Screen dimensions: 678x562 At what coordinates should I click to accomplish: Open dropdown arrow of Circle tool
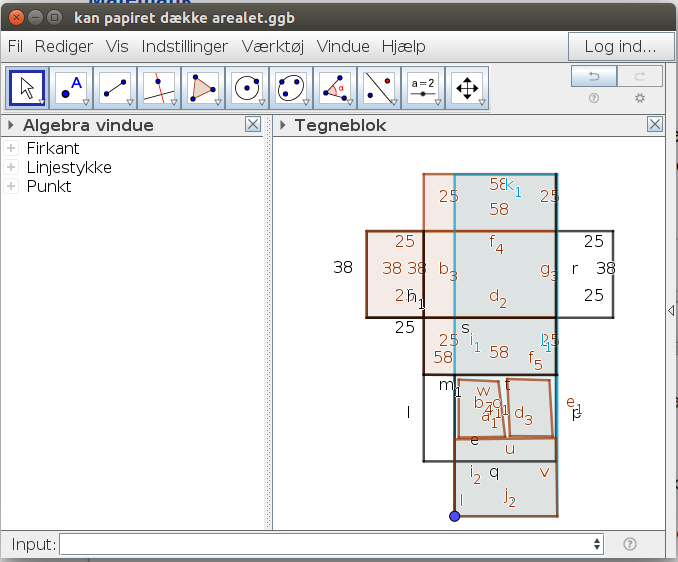[262, 102]
